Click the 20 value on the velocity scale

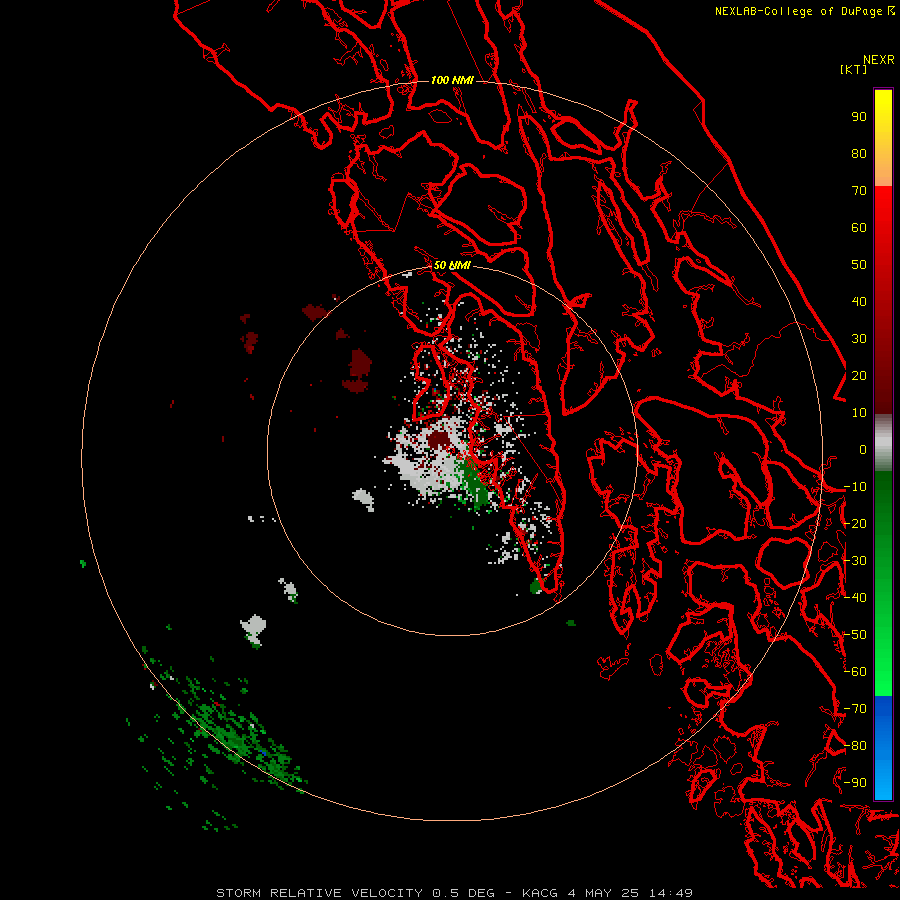pyautogui.click(x=859, y=375)
